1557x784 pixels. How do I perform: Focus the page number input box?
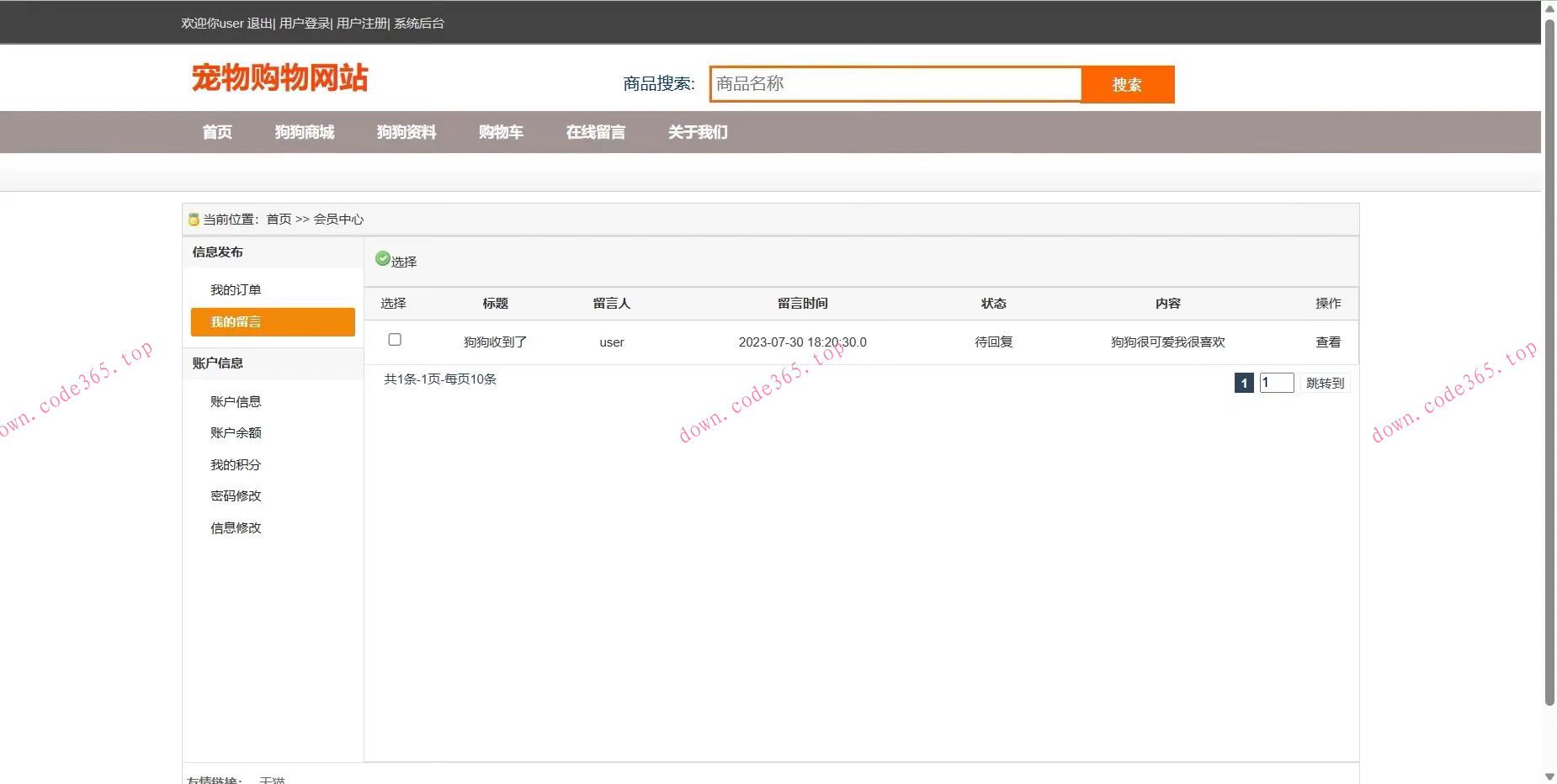(x=1276, y=384)
